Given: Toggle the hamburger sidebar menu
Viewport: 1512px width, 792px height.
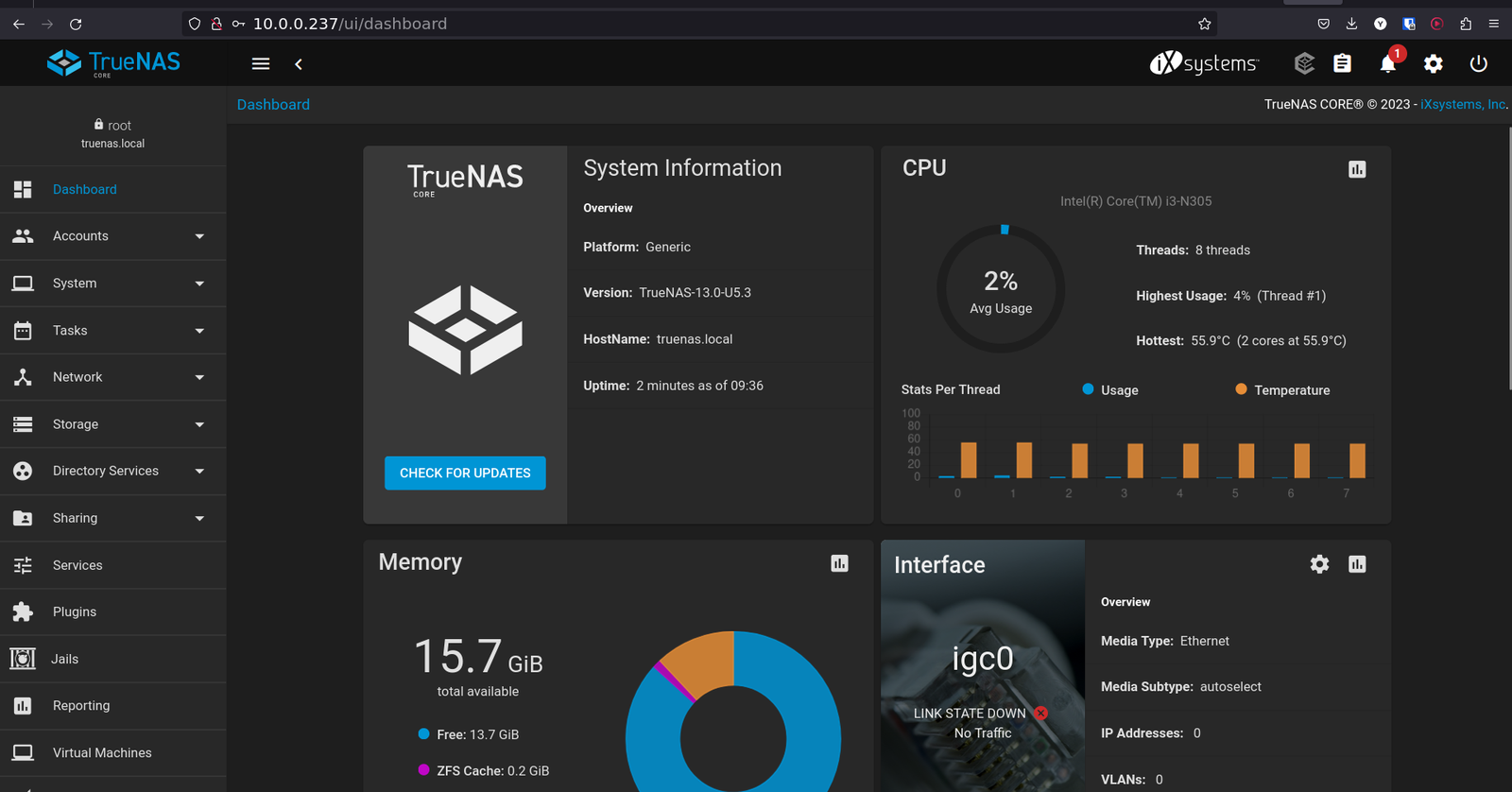Looking at the screenshot, I should click(261, 63).
